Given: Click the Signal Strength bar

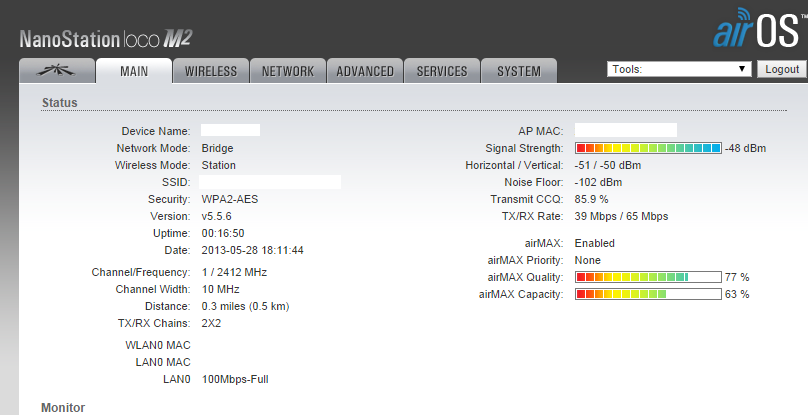Looking at the screenshot, I should pos(648,148).
